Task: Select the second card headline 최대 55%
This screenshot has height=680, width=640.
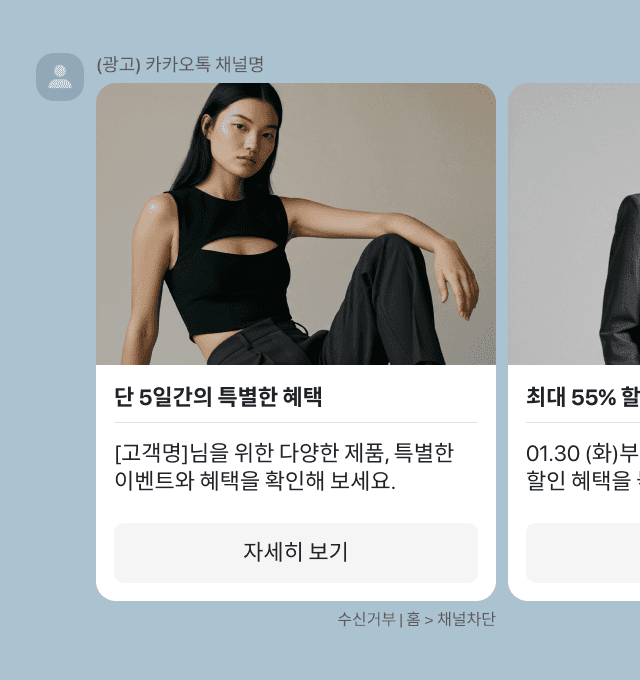Action: pos(571,396)
